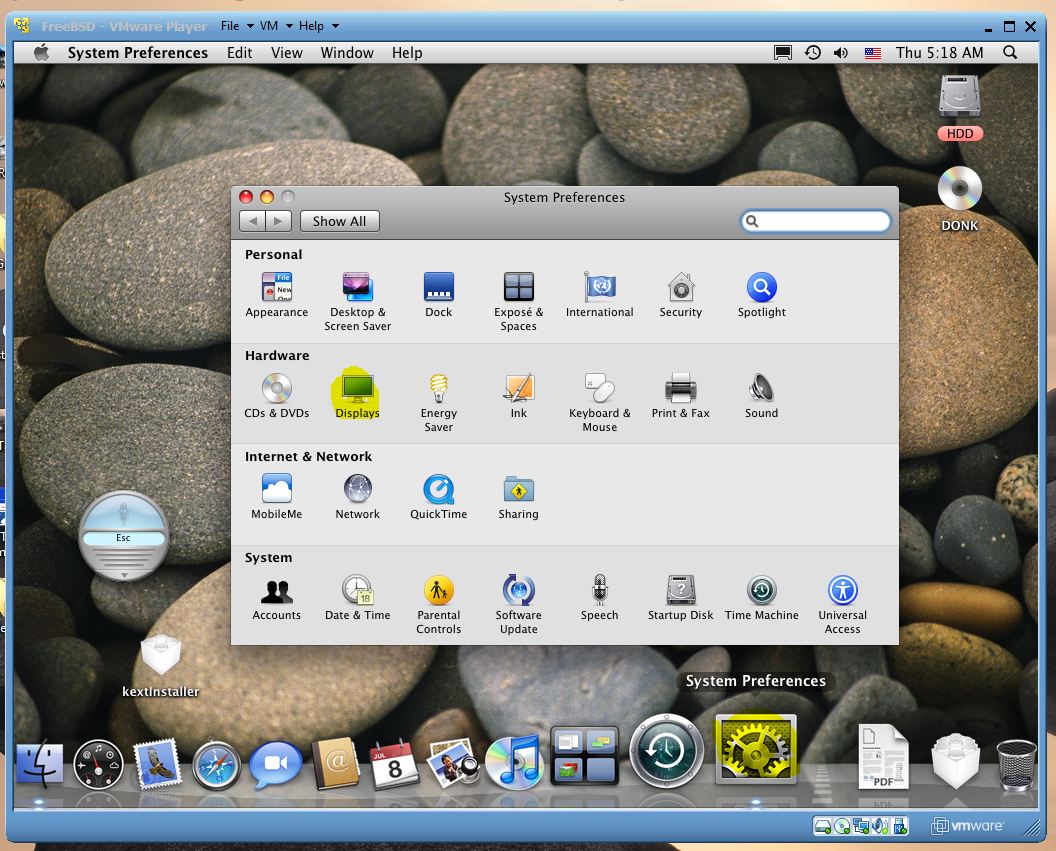Open Accounts preferences
Viewport: 1056px width, 851px height.
coord(277,597)
